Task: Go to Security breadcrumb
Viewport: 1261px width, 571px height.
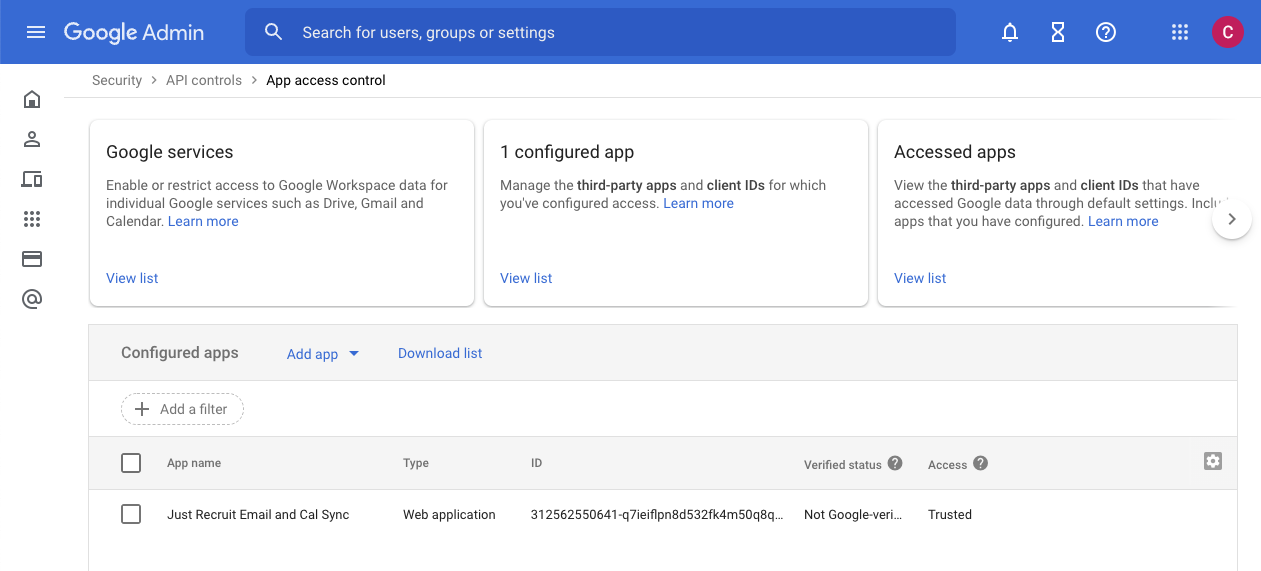Action: coord(117,80)
